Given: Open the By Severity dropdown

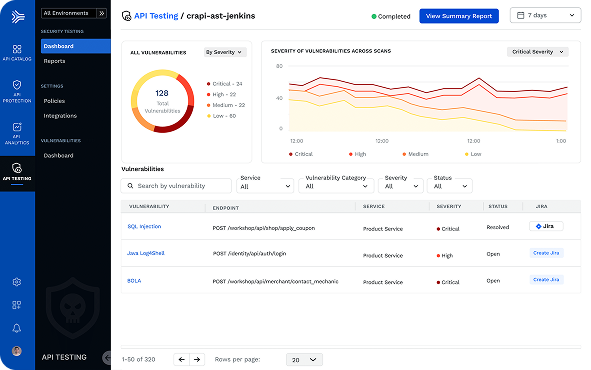Looking at the screenshot, I should point(225,52).
